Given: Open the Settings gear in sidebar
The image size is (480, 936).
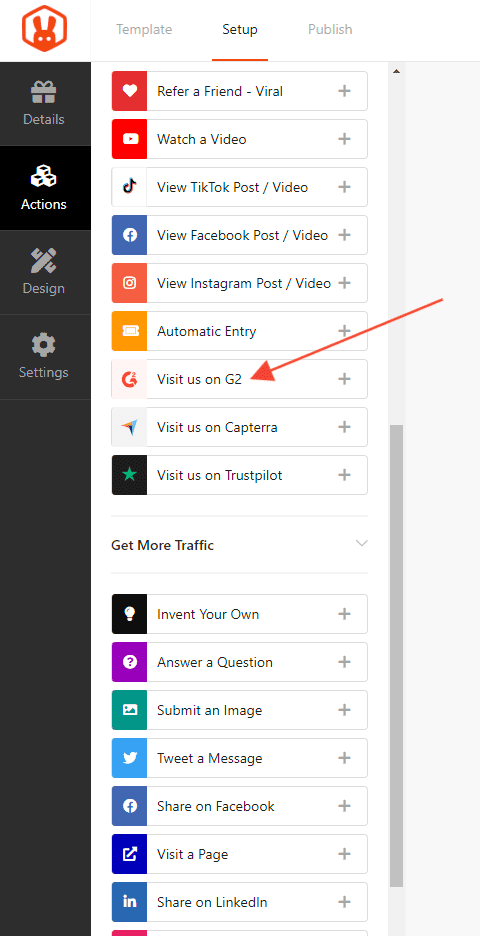Looking at the screenshot, I should coord(44,356).
